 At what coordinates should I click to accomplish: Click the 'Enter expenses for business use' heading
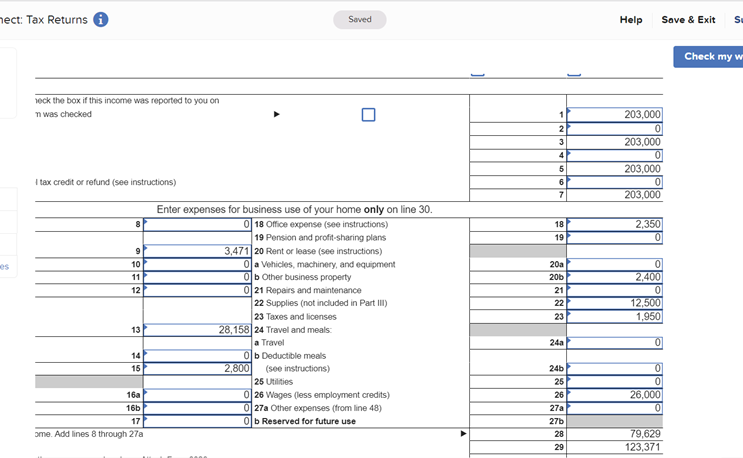coord(294,209)
